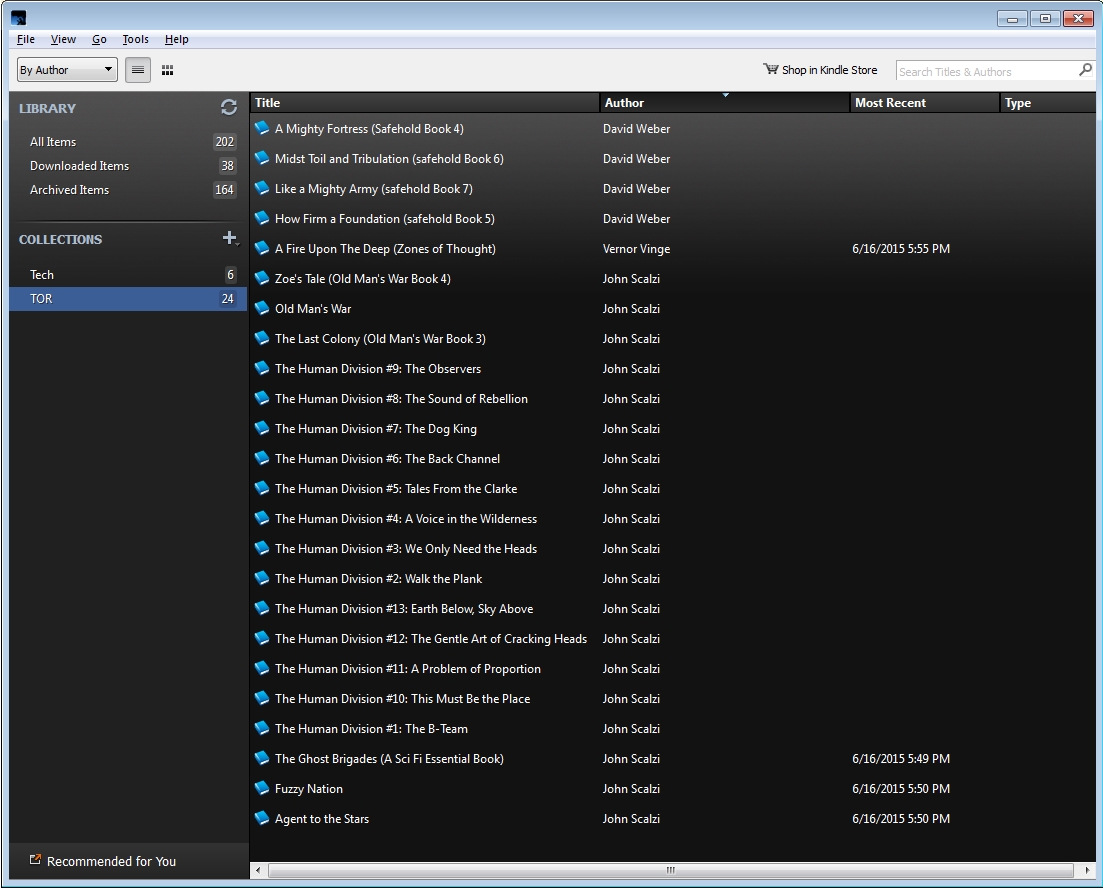Switch to list view

[x=138, y=70]
